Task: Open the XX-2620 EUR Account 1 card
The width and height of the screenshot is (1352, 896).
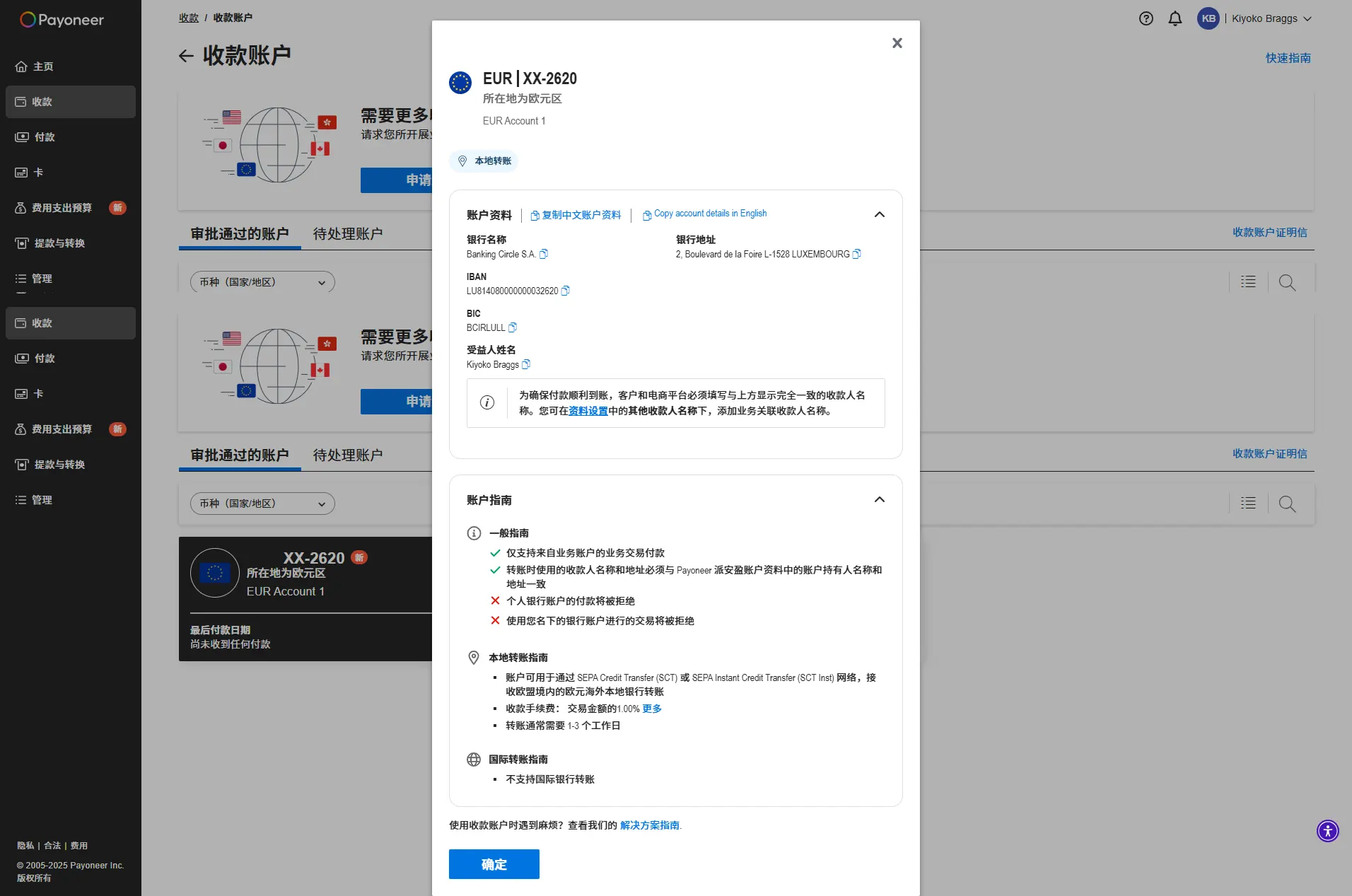Action: tap(305, 599)
